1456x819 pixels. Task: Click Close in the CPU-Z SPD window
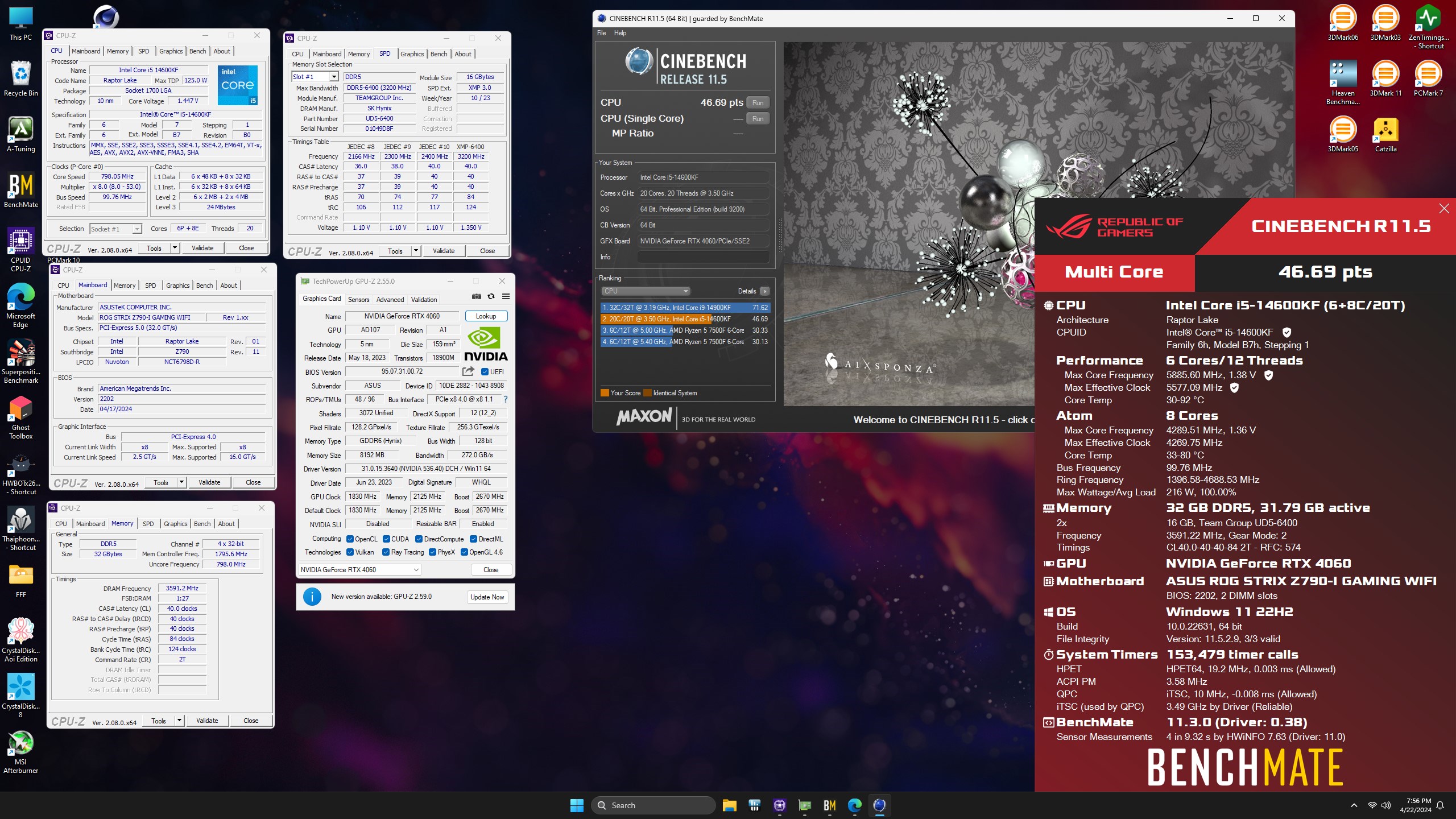487,251
